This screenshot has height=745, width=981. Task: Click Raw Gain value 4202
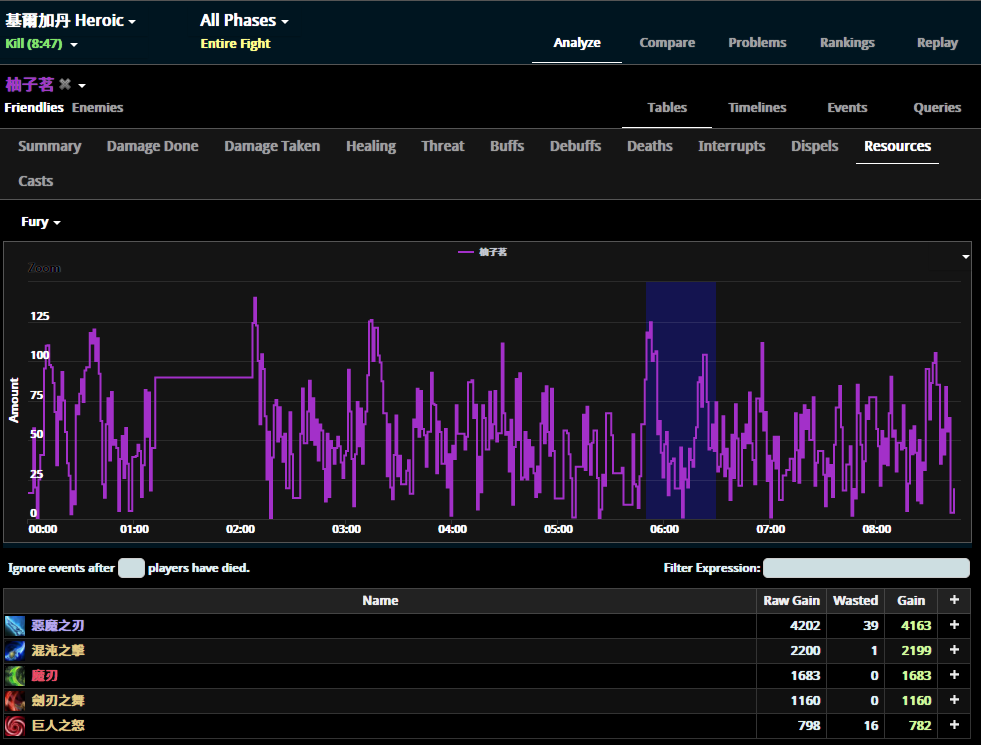point(805,626)
